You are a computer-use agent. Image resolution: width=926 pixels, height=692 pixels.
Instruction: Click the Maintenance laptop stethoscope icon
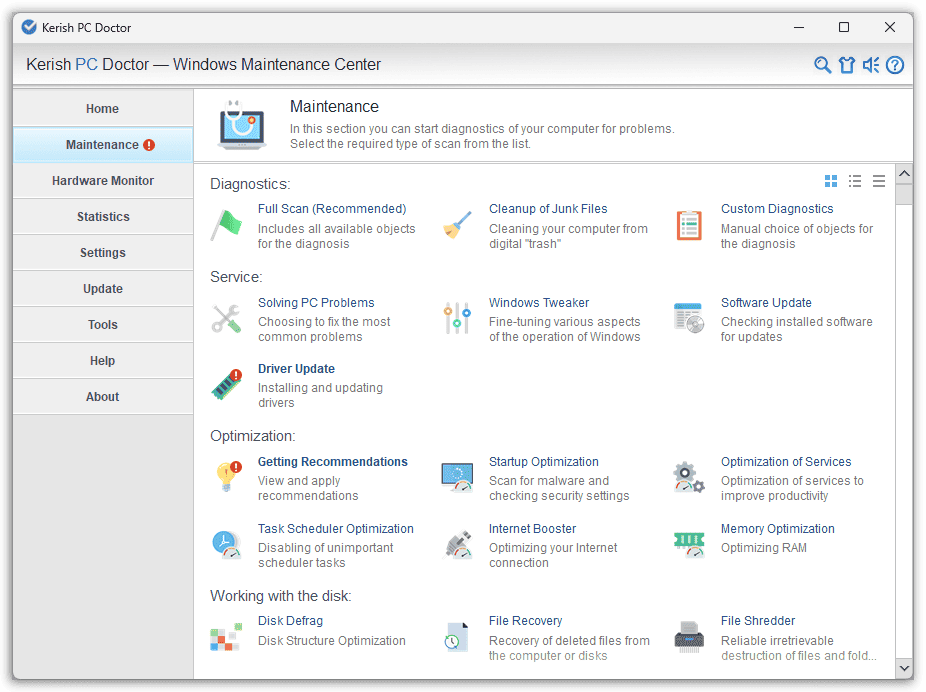242,125
